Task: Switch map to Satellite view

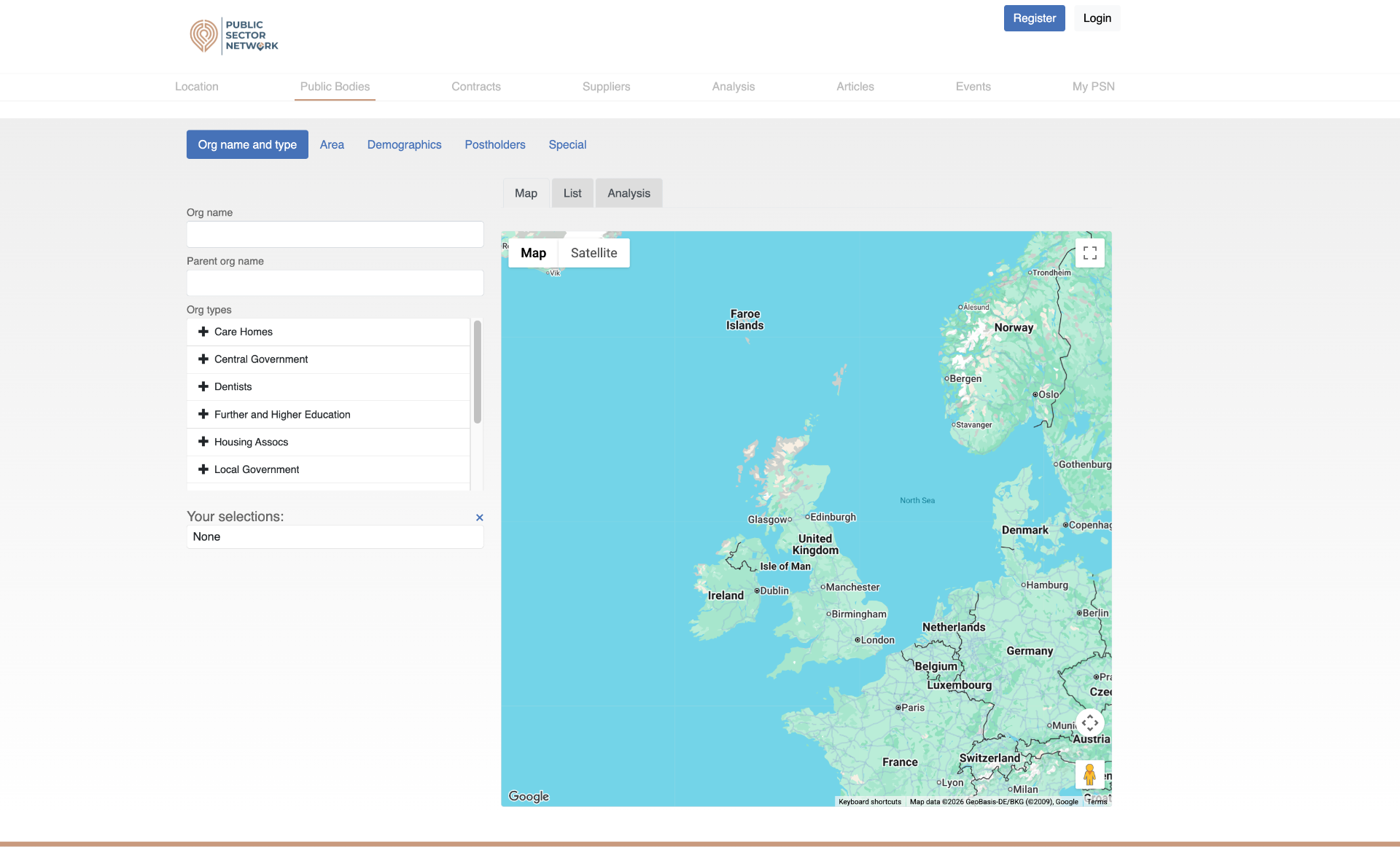Action: (594, 253)
